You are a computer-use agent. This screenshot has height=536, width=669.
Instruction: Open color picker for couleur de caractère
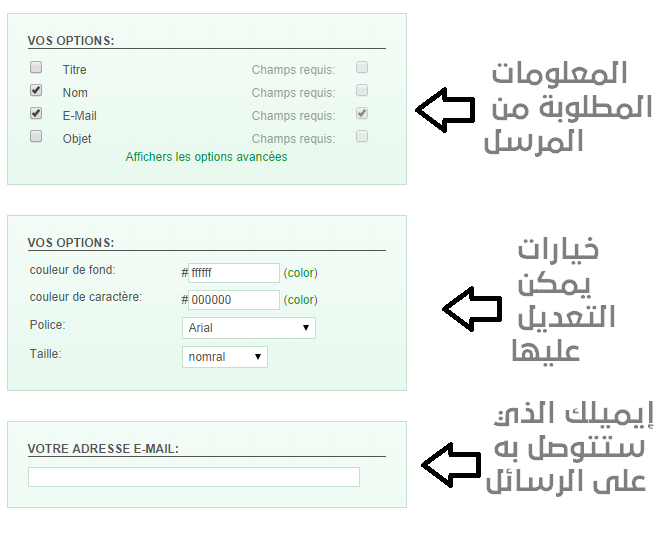(301, 300)
